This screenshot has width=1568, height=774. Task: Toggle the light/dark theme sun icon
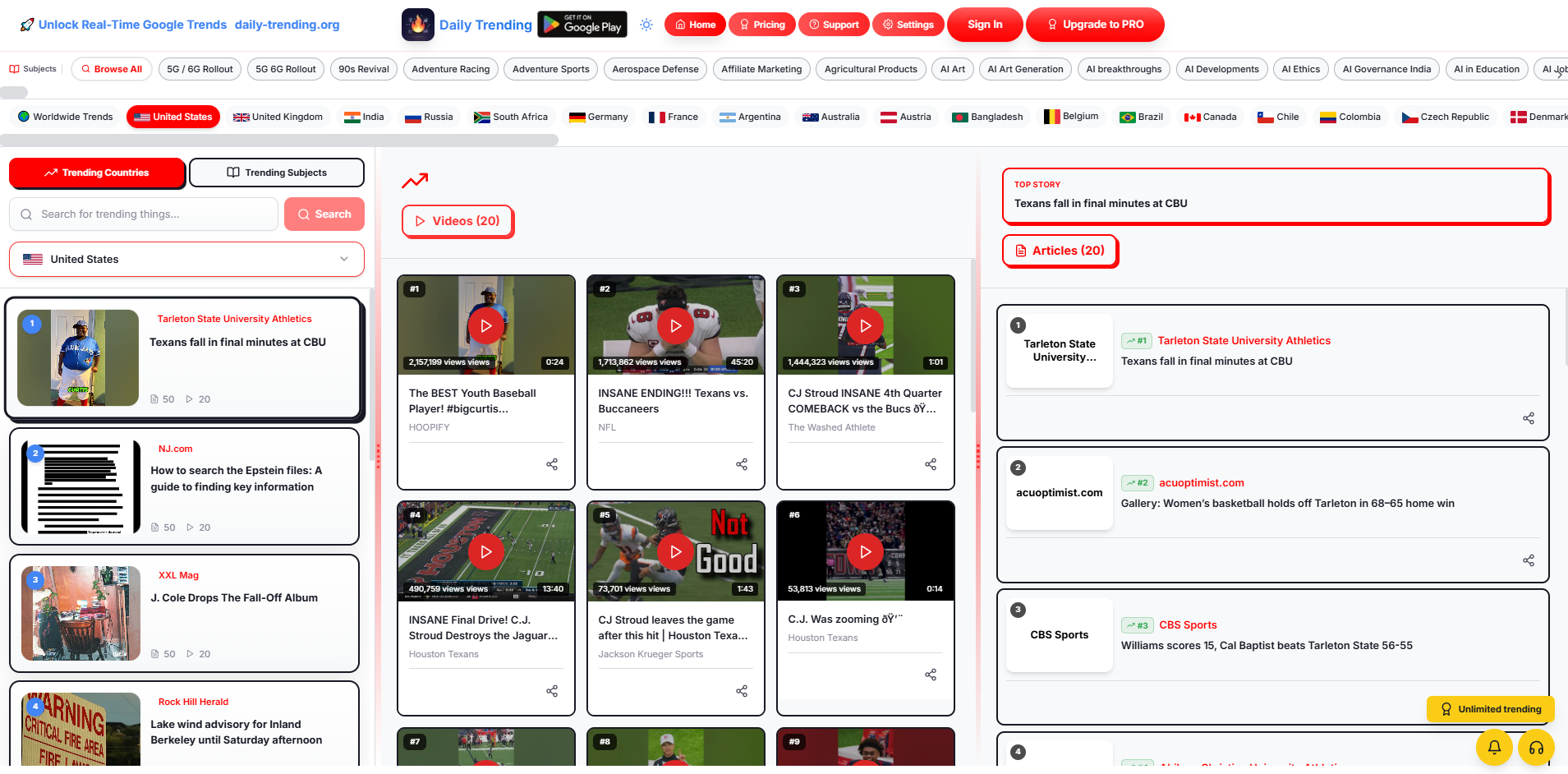[x=646, y=25]
